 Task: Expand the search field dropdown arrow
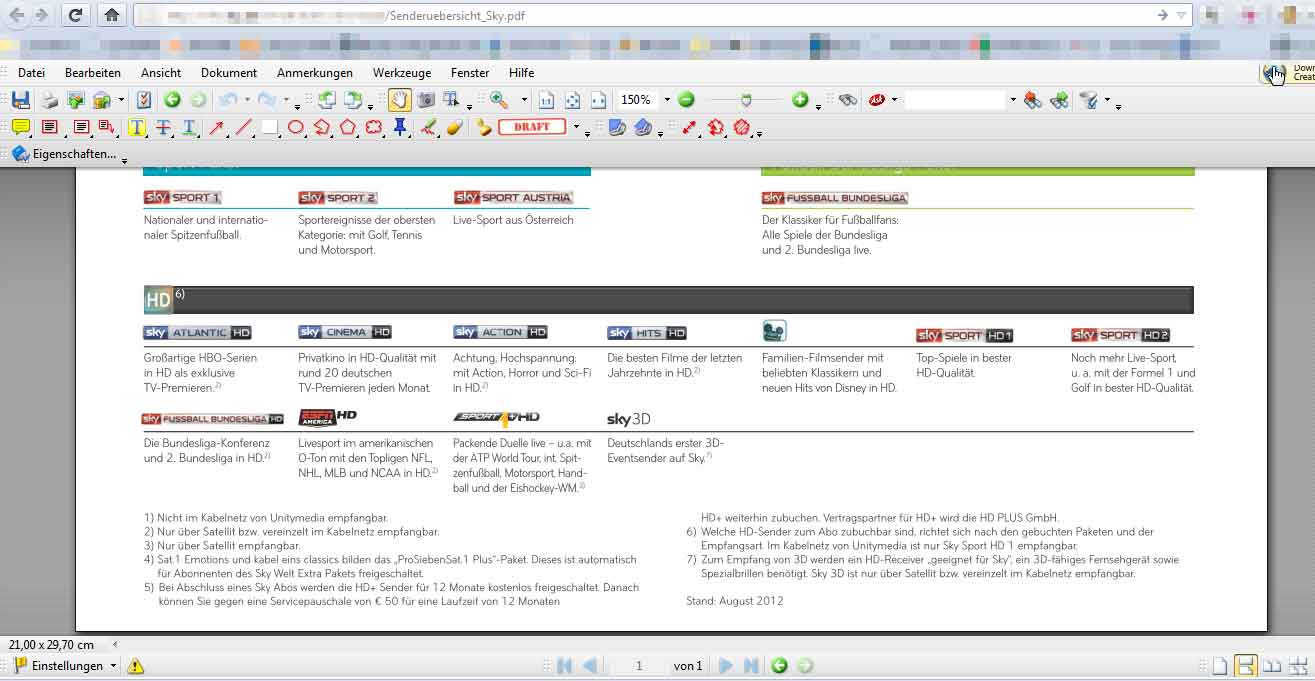click(x=1012, y=100)
